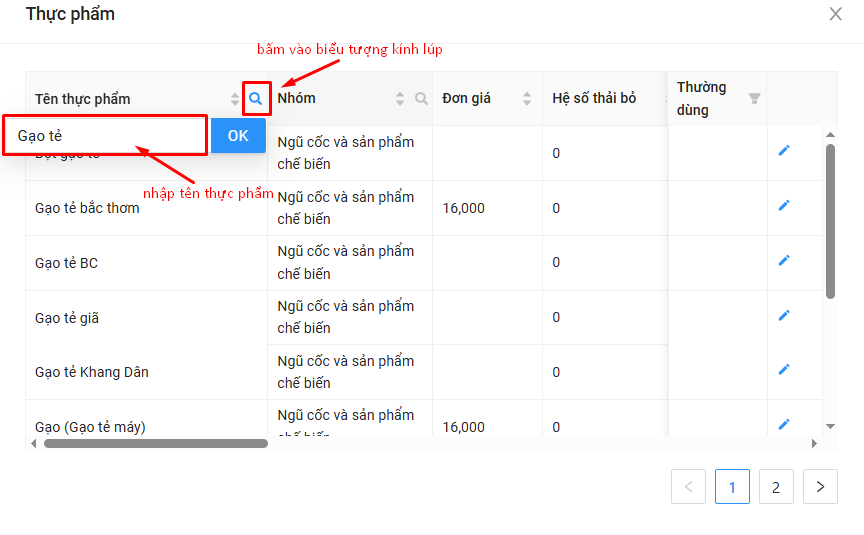864x535 pixels.
Task: Click the vertical scrollbar thumb of table
Action: coord(830,220)
